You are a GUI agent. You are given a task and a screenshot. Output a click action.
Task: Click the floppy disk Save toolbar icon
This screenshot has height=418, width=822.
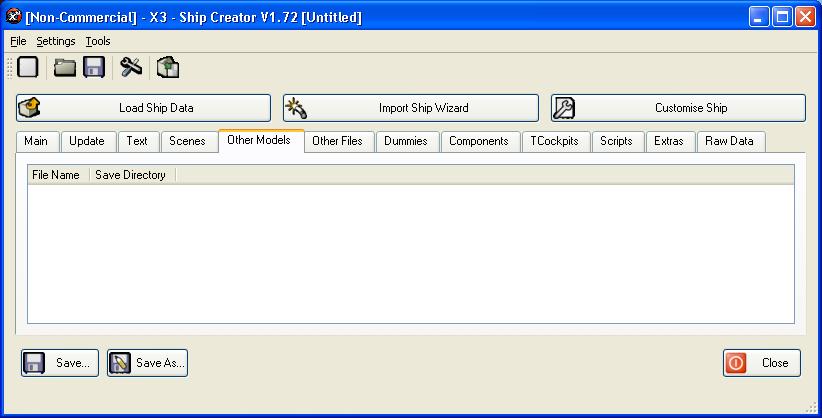tap(94, 67)
